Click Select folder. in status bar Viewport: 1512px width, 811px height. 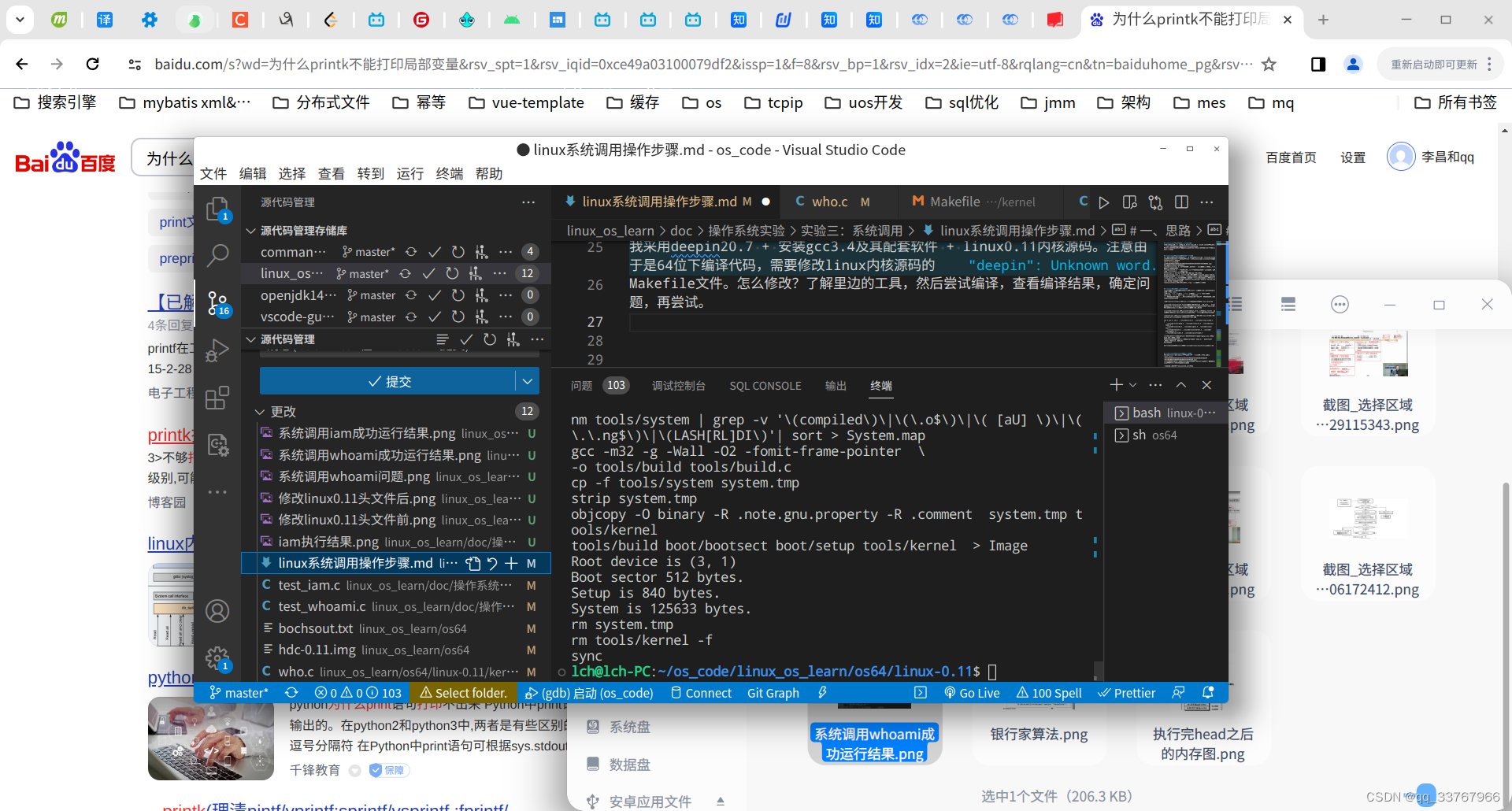[x=463, y=693]
